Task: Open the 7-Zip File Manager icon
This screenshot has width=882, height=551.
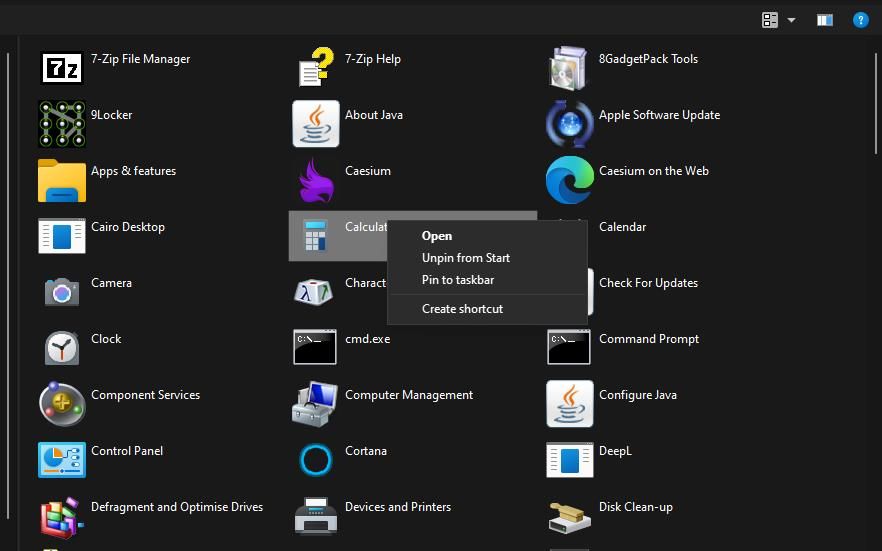Action: pos(61,67)
